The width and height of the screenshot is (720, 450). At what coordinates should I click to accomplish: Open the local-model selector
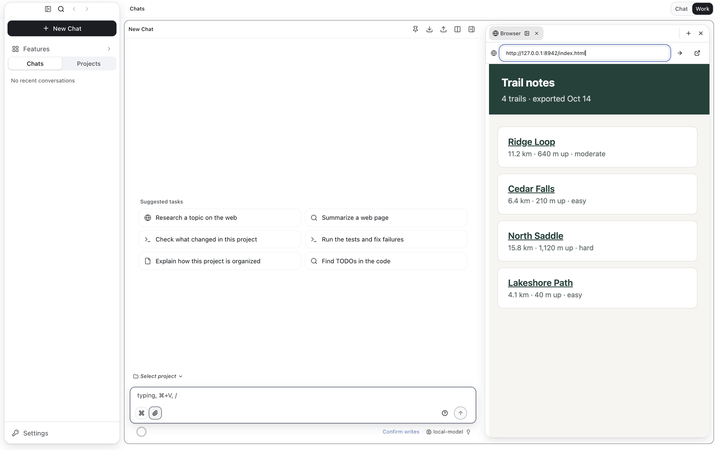tap(444, 432)
